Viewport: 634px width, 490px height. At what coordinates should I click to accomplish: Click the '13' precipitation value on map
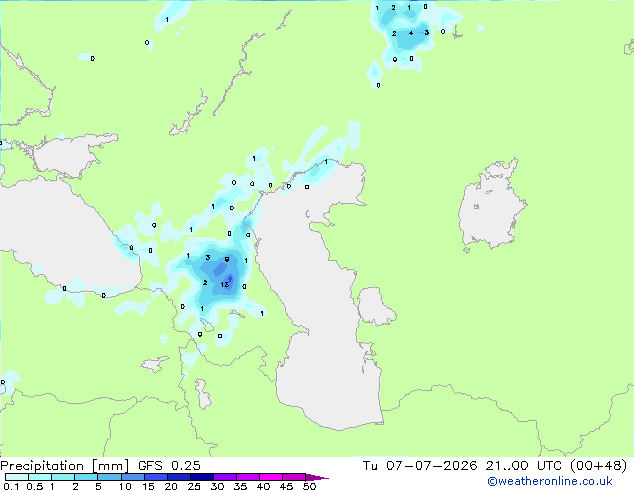point(225,285)
